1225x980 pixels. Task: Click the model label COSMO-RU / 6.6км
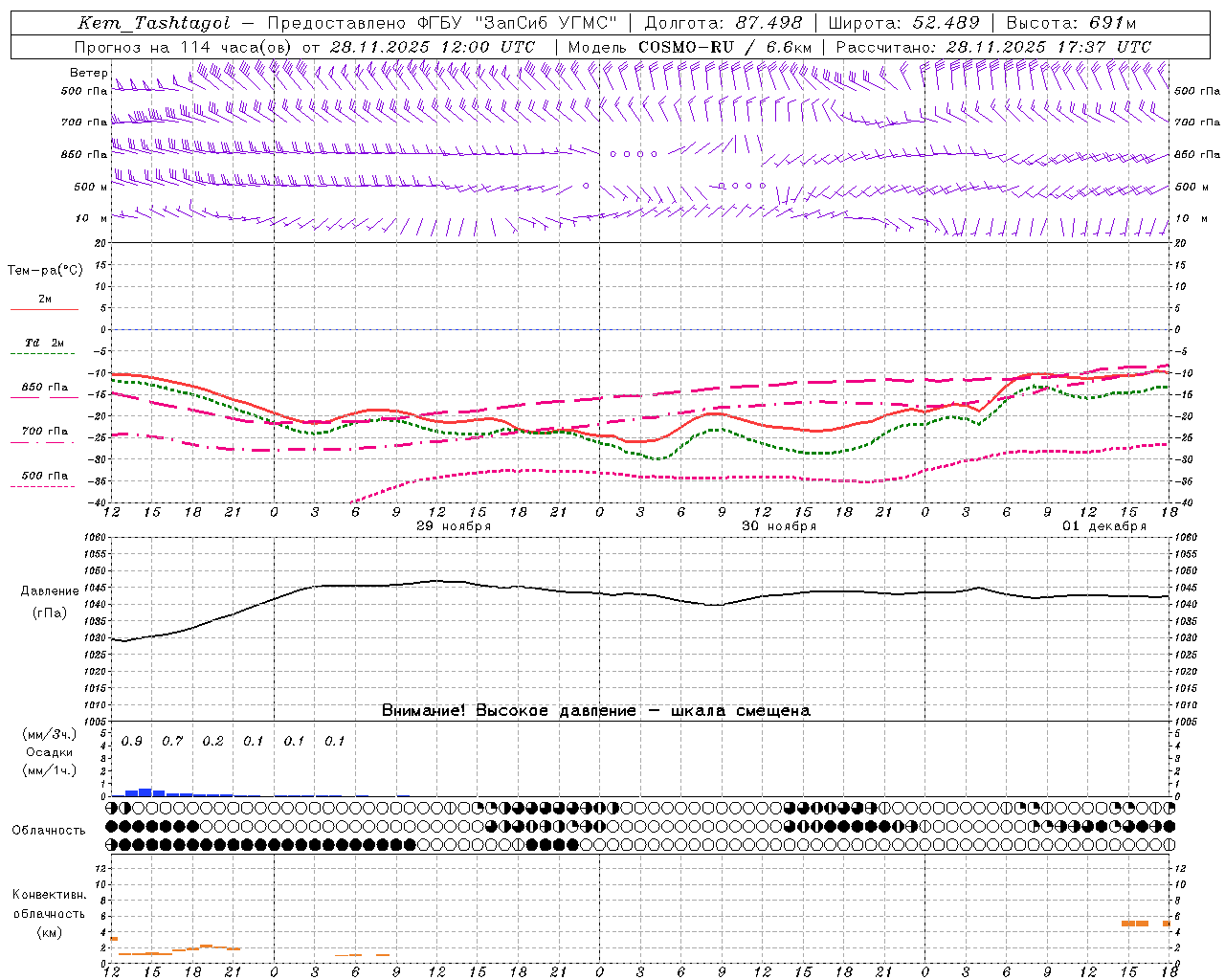[x=724, y=47]
